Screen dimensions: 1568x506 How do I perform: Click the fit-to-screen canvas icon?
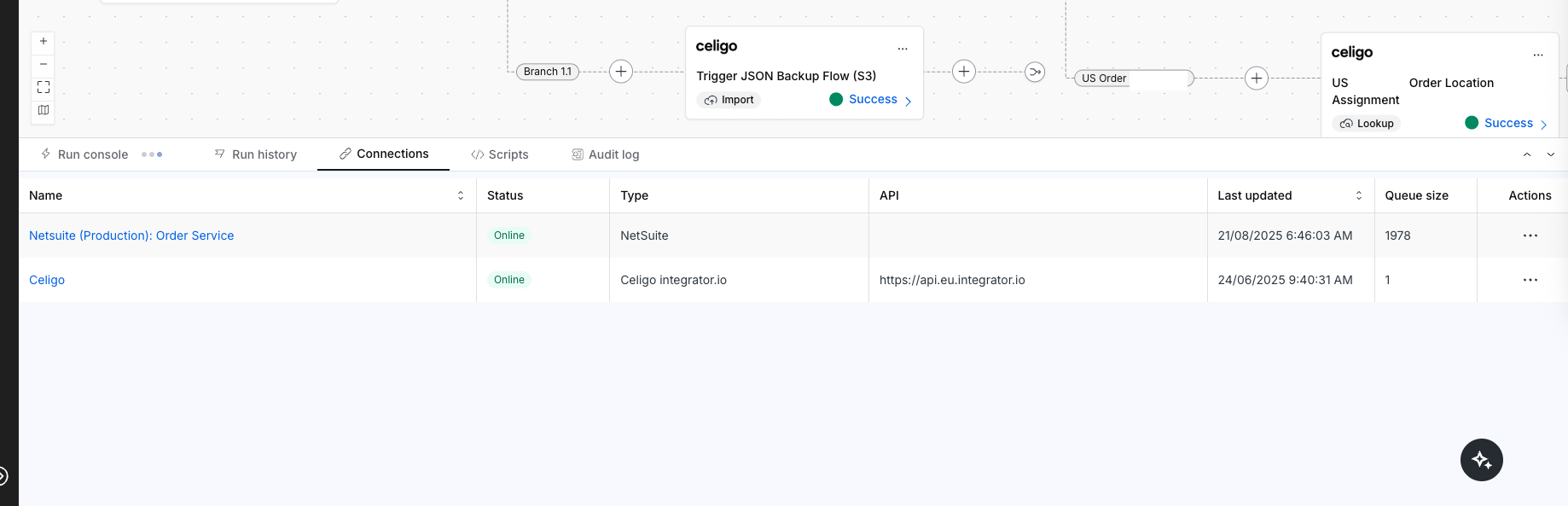tap(44, 87)
